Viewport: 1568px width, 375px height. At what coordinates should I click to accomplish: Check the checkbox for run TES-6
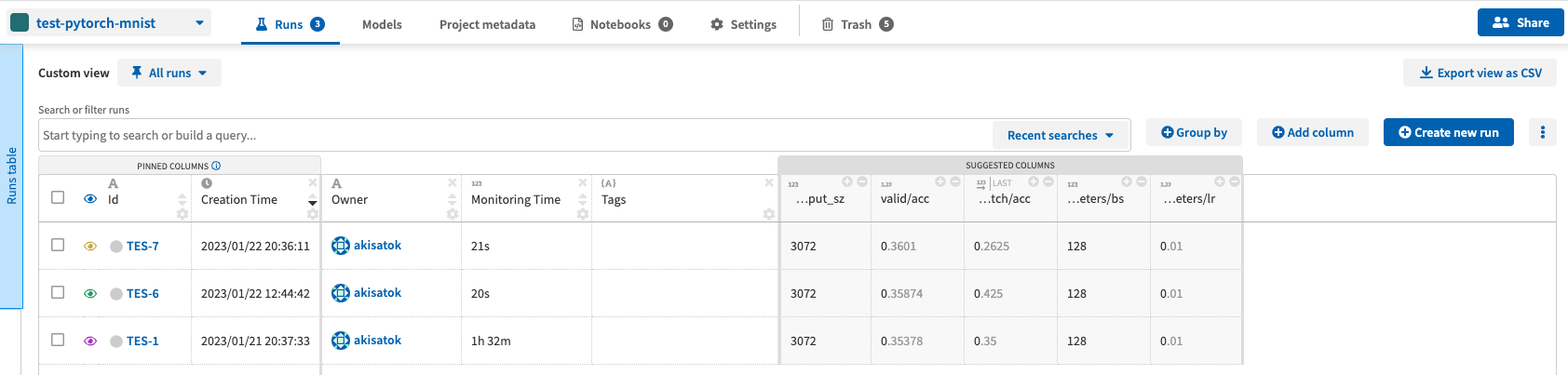58,292
